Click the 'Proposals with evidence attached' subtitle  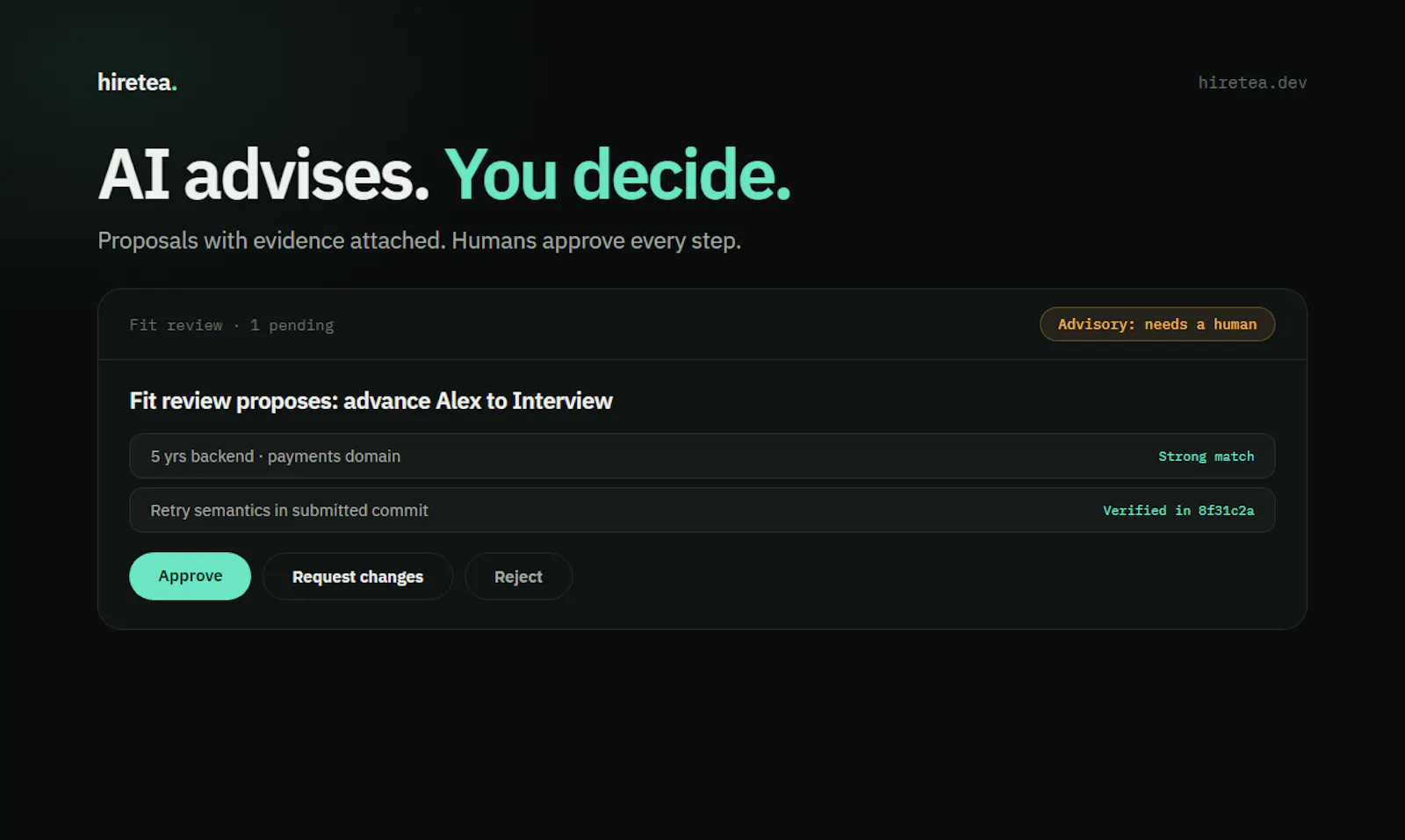coord(419,241)
